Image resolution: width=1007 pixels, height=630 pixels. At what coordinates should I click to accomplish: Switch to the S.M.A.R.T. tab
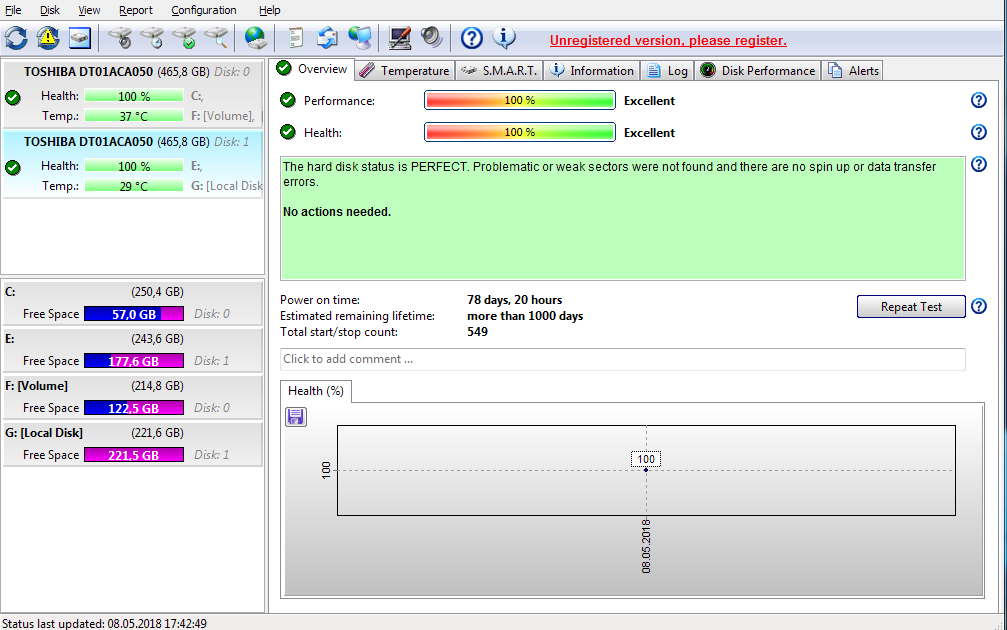pyautogui.click(x=498, y=70)
